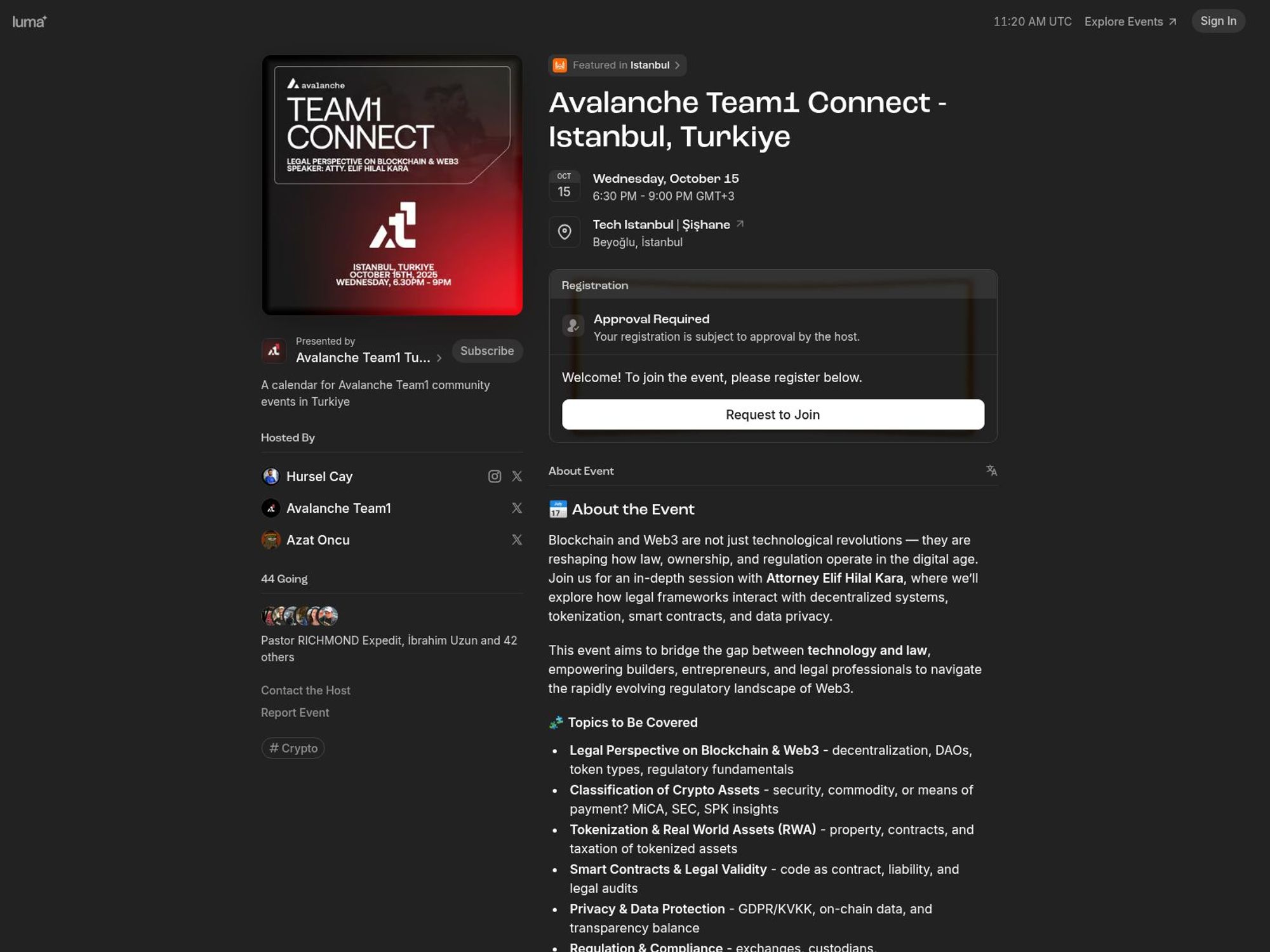Click the Report Event link

[295, 712]
